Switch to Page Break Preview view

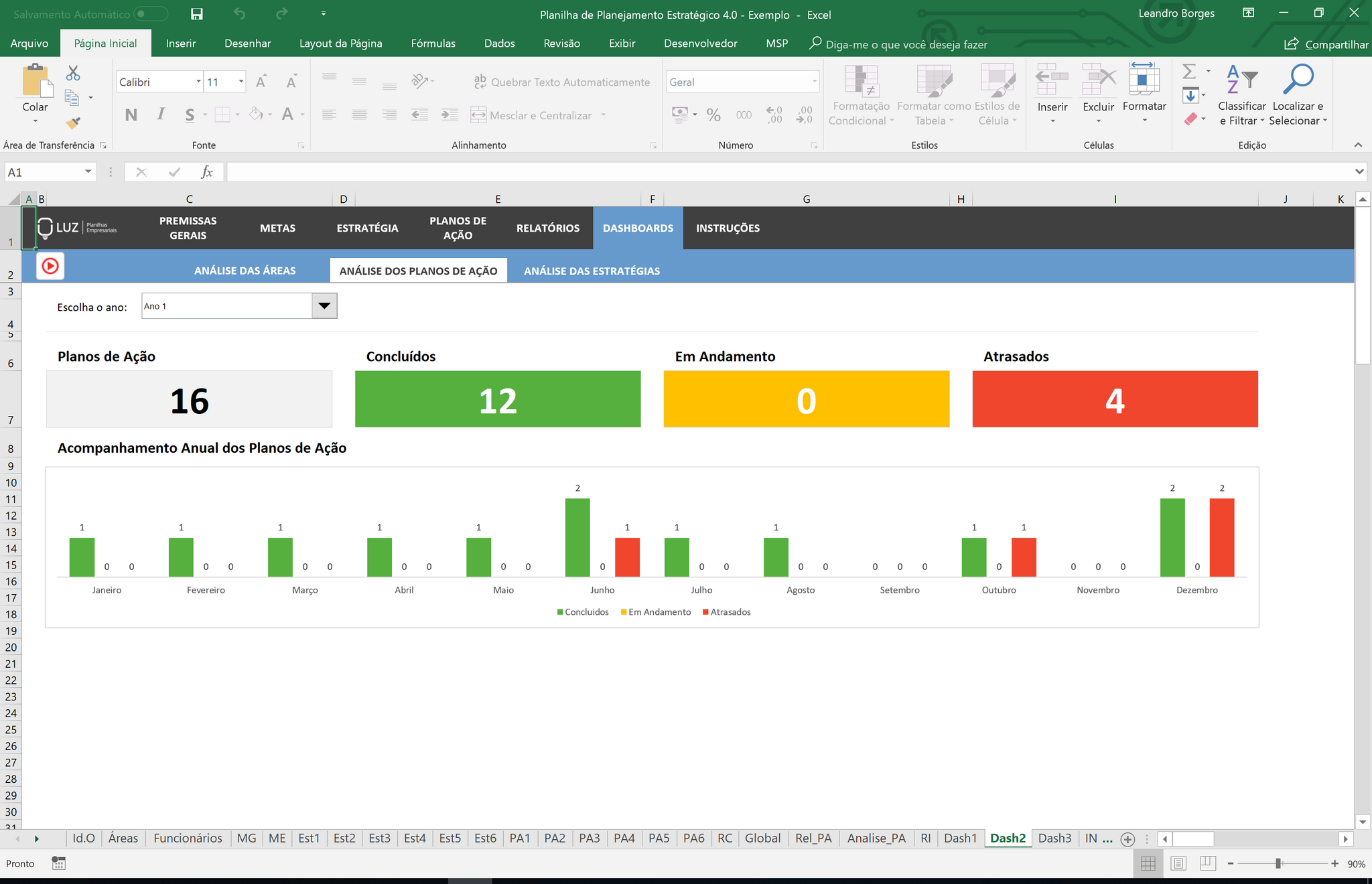pos(1208,864)
